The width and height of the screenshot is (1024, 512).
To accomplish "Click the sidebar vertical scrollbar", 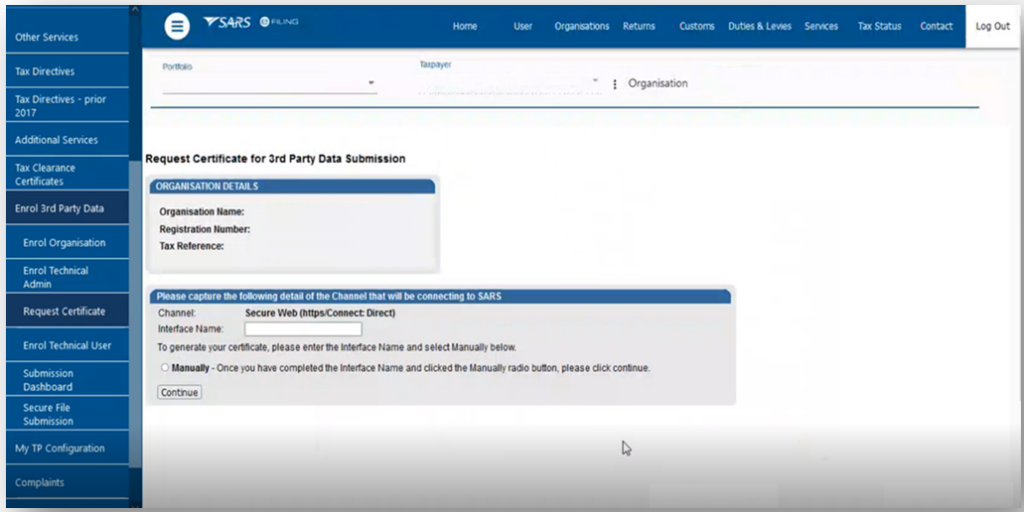I will click(x=135, y=313).
